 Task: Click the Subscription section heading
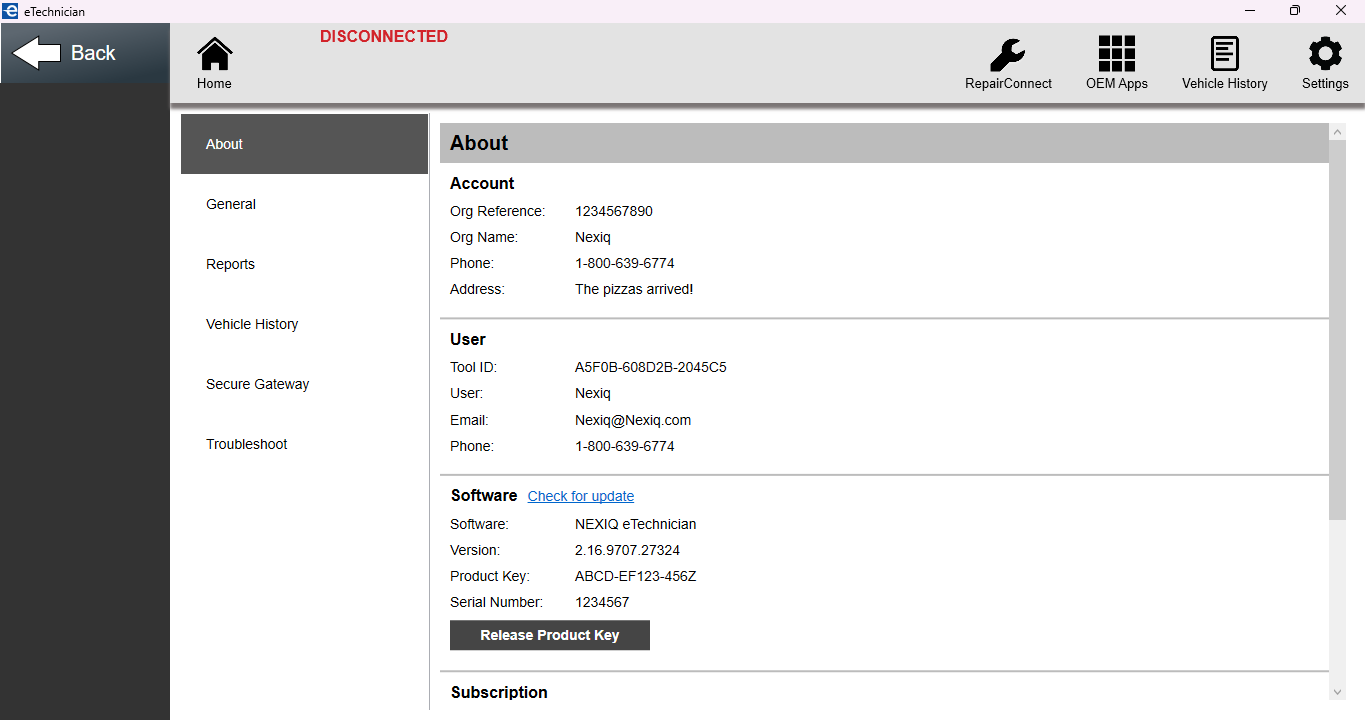pos(499,692)
